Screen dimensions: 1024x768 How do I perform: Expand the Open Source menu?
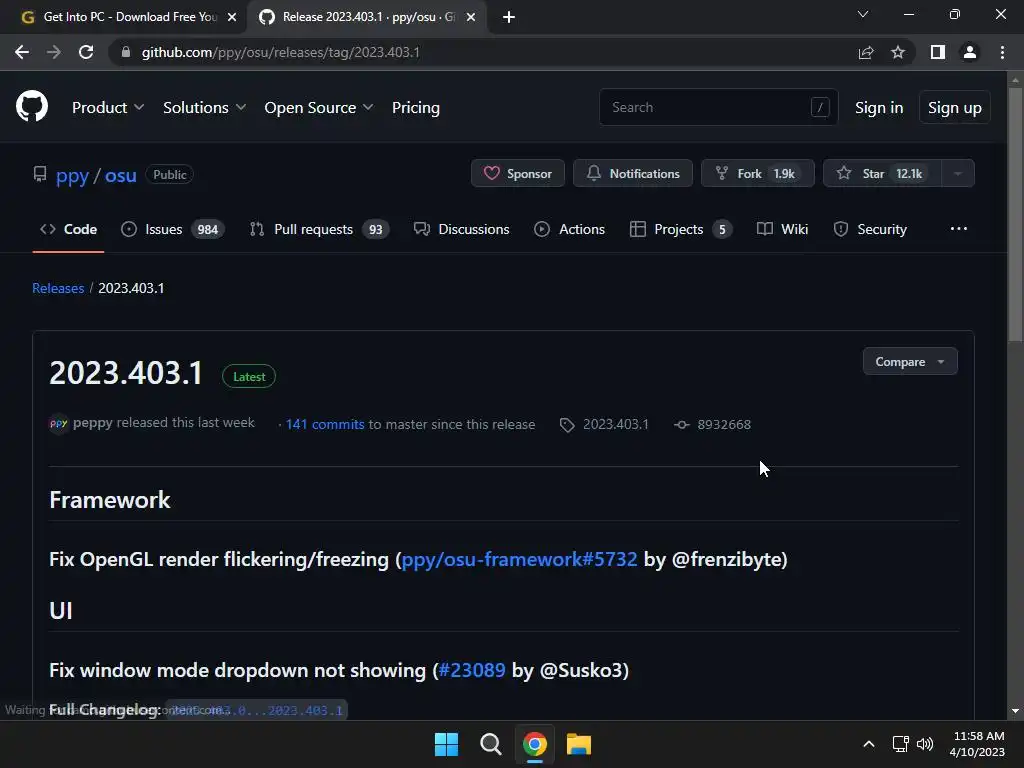point(319,107)
